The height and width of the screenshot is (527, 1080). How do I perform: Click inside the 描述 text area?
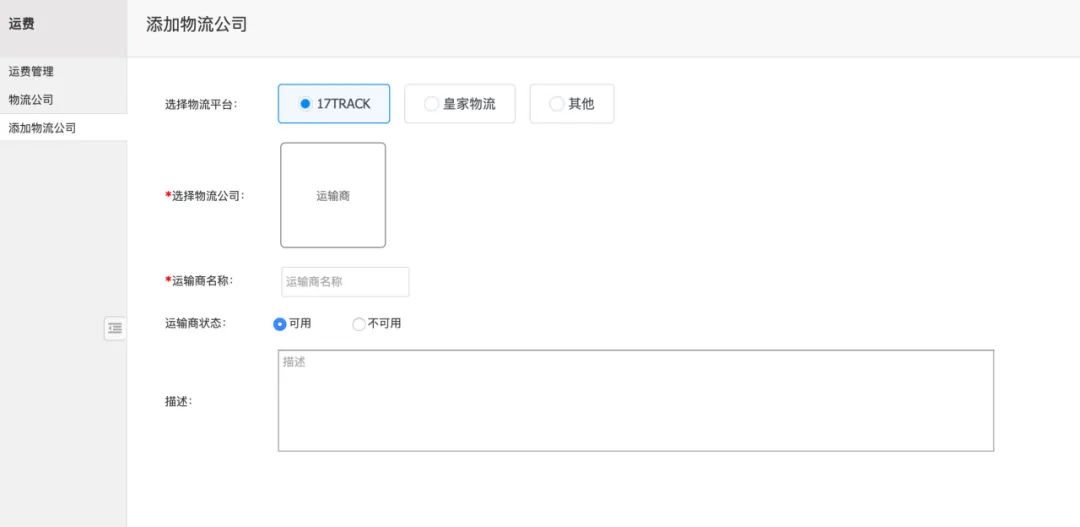click(635, 401)
